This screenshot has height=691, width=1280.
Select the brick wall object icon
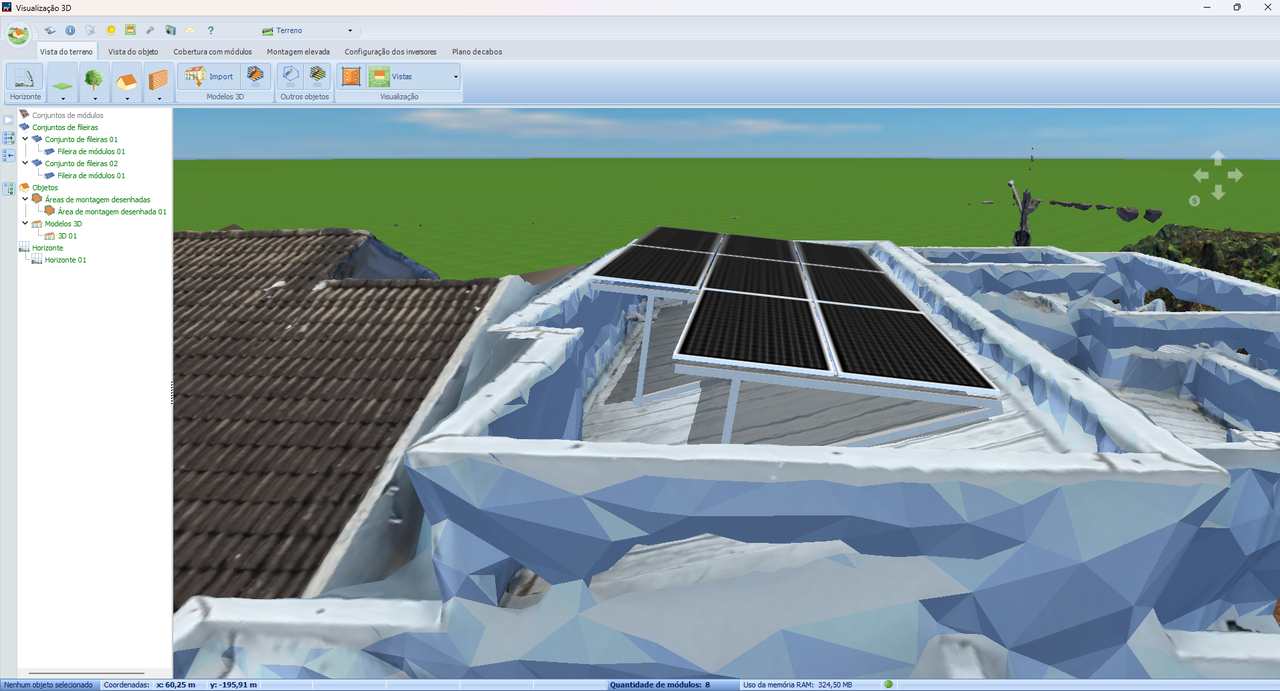(x=158, y=78)
